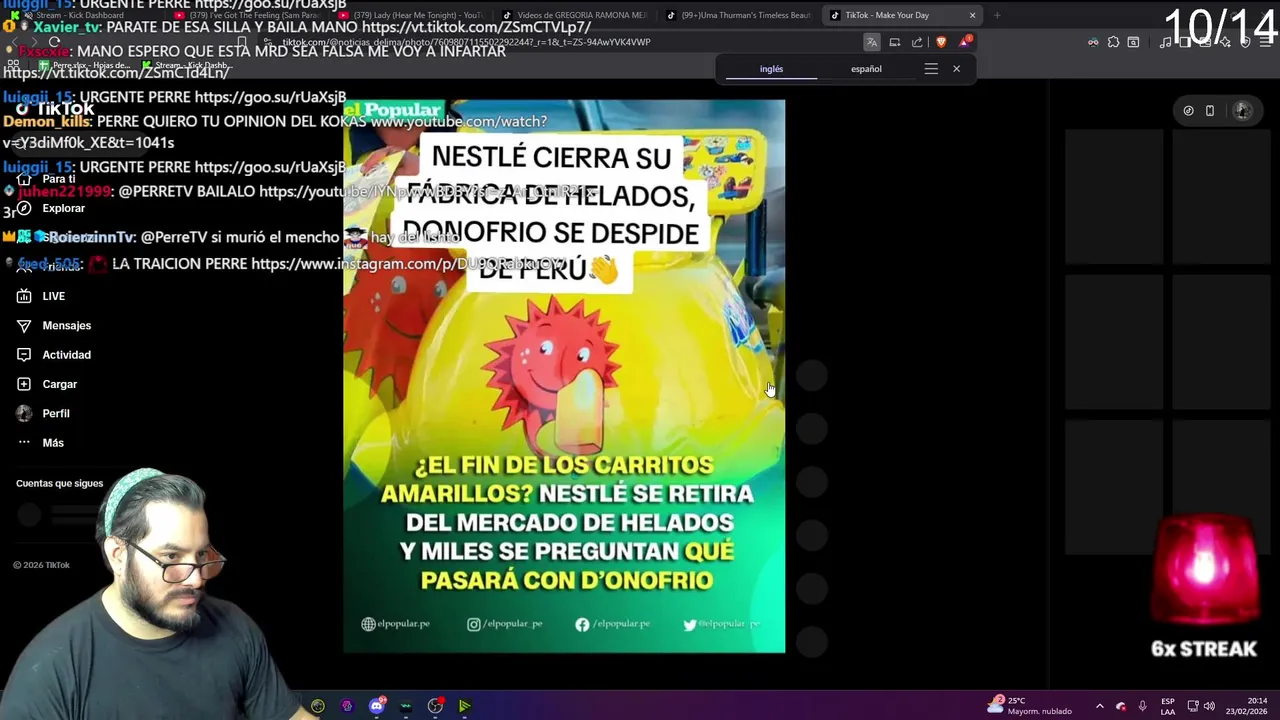Switch to Uma Thurman's Timeless Beauty tab
The width and height of the screenshot is (1280, 720).
tap(738, 15)
